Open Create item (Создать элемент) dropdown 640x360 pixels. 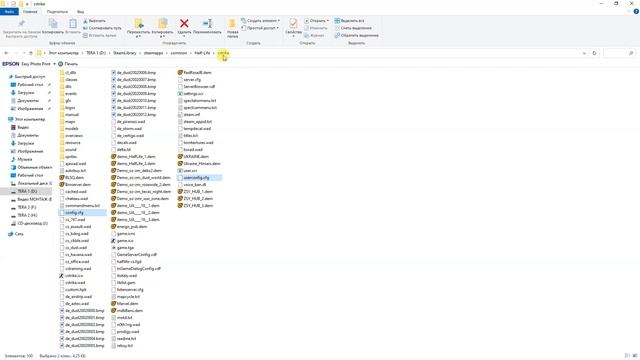[260, 21]
